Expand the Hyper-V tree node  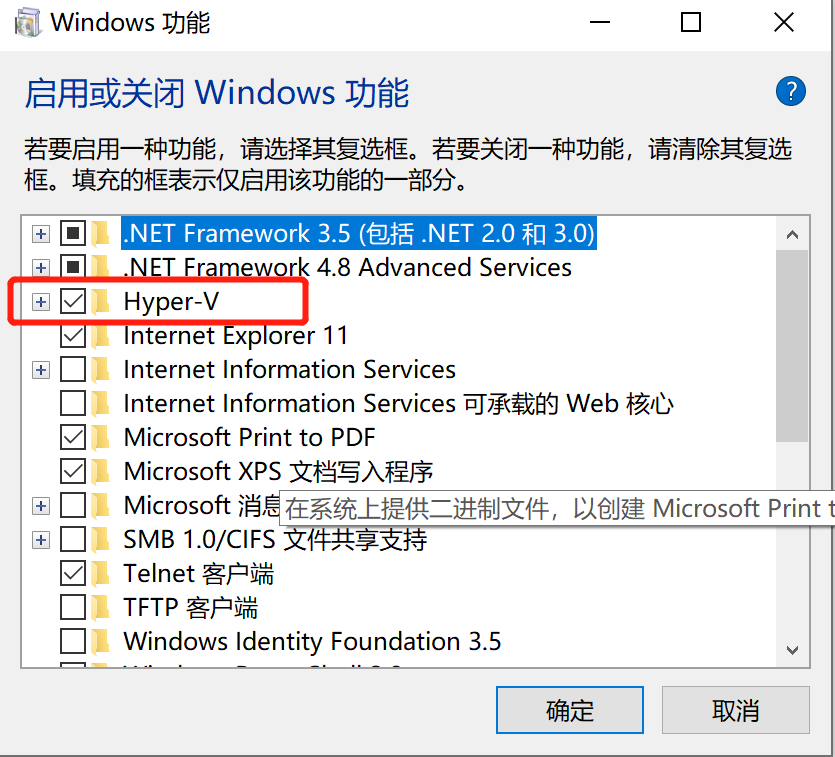click(x=40, y=301)
